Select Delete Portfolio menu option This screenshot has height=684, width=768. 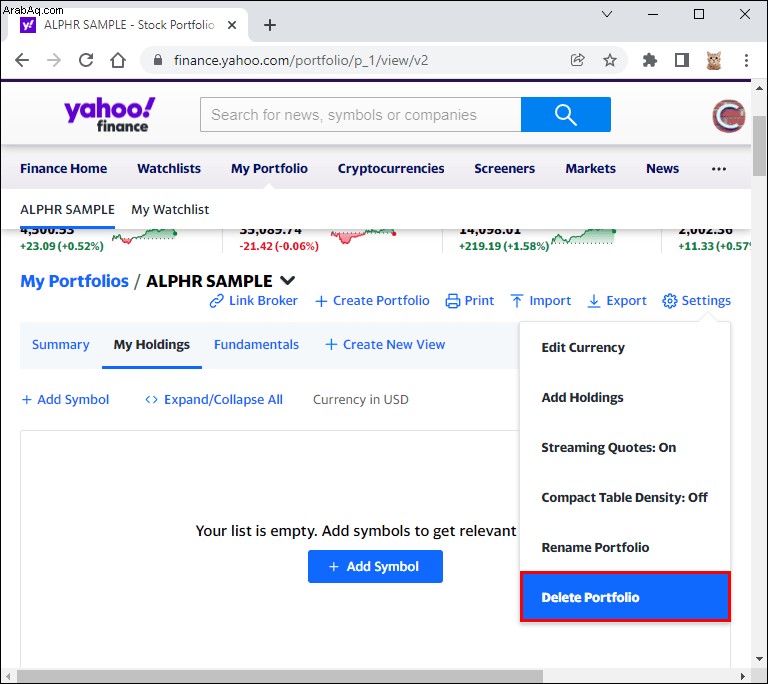[x=625, y=597]
